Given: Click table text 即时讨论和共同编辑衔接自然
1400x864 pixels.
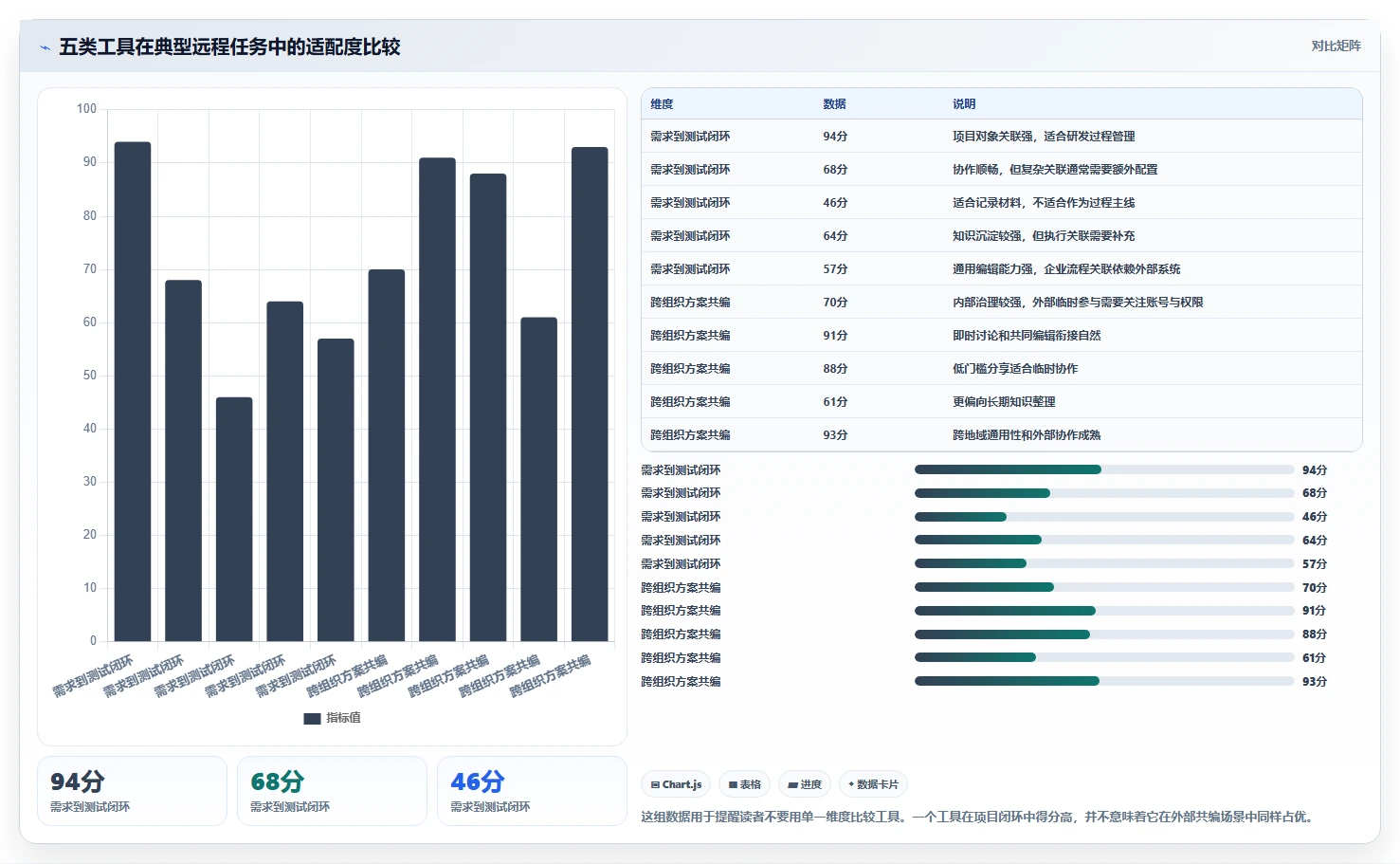Looking at the screenshot, I should tap(1027, 336).
